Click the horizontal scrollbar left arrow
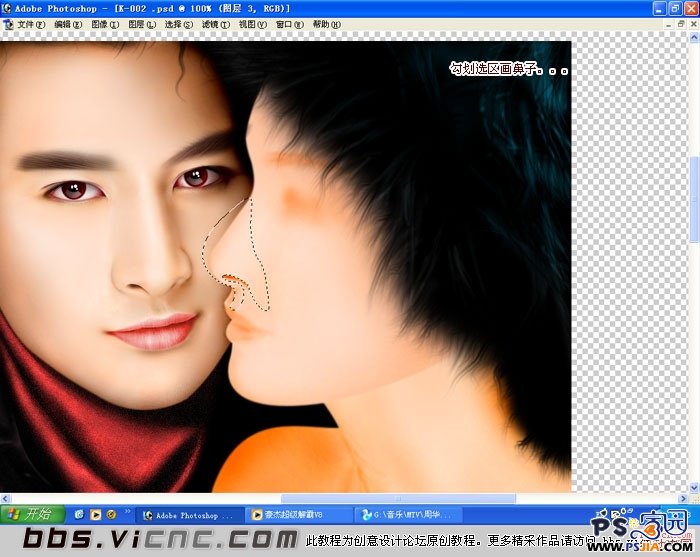Screen dimensions: 700x557 tap(5, 499)
